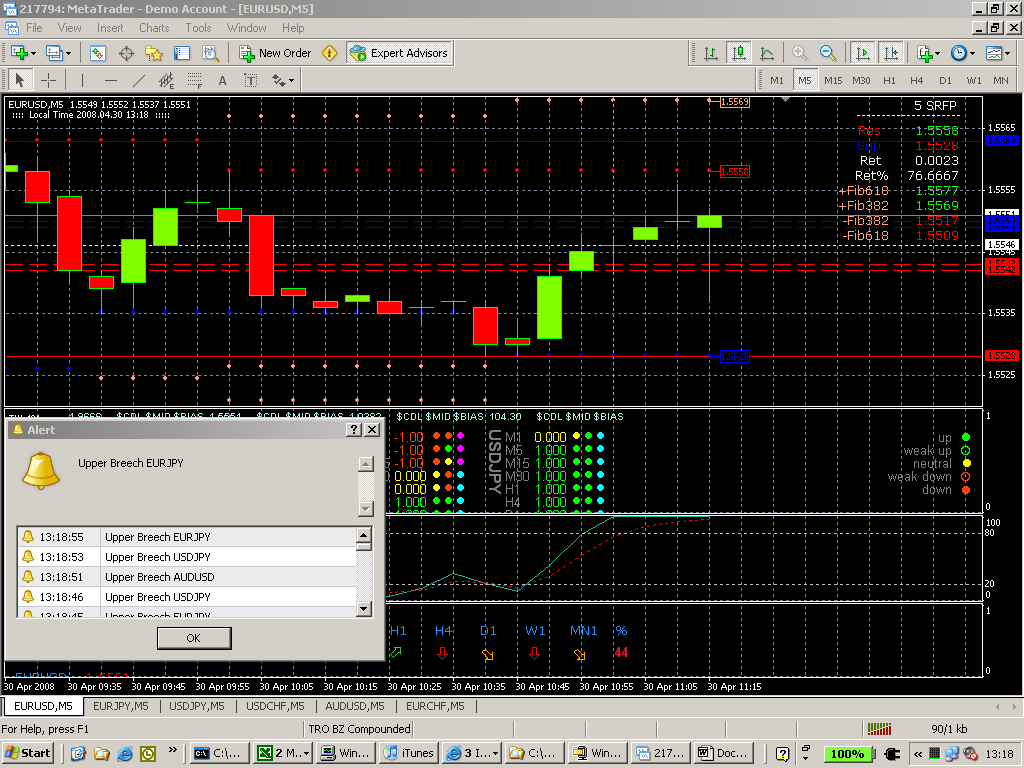This screenshot has width=1024, height=768.
Task: Open iTunes from the taskbar
Action: pyautogui.click(x=409, y=754)
